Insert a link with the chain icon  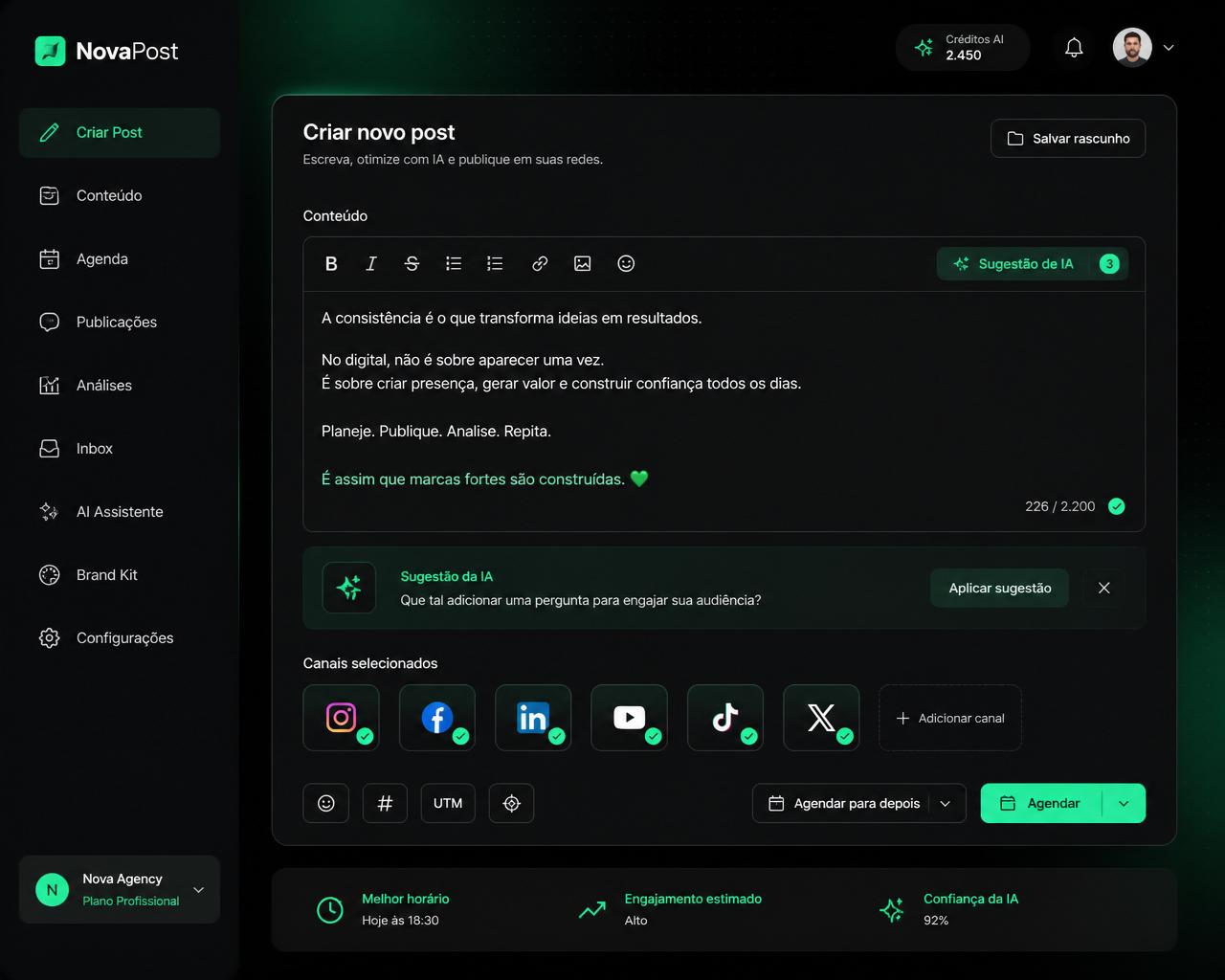coord(540,264)
